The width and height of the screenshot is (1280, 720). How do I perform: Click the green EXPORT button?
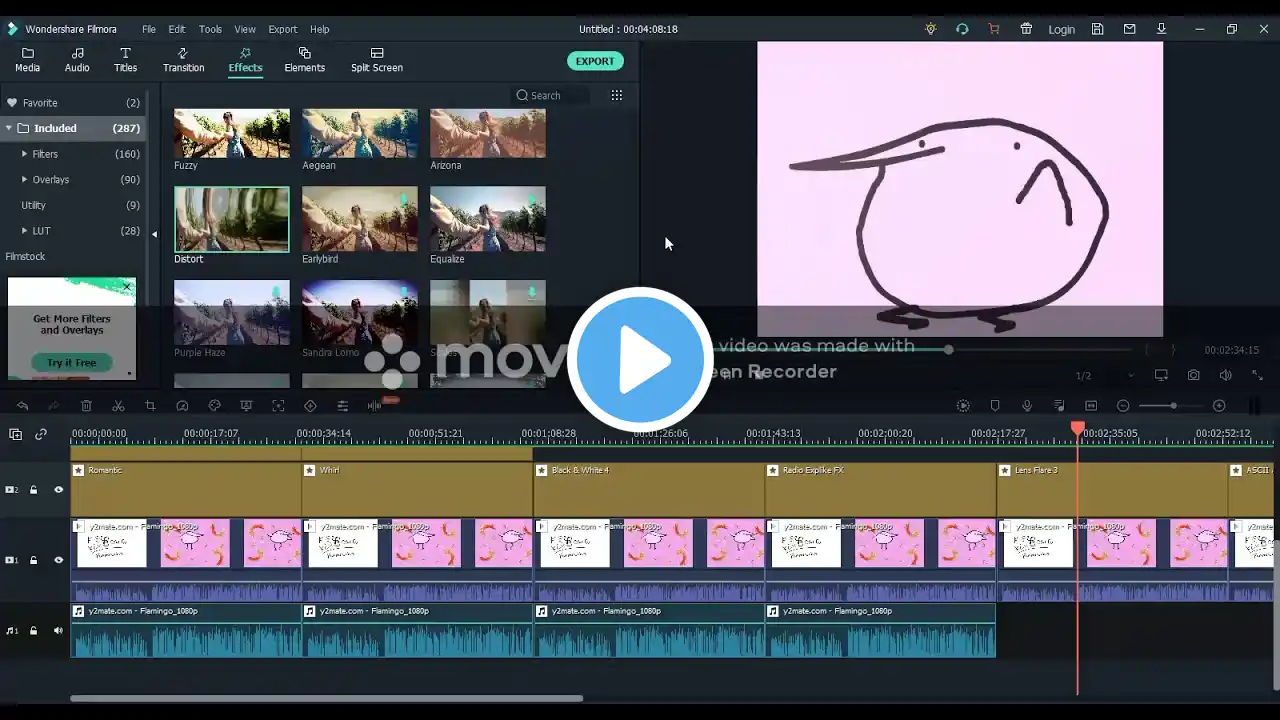pyautogui.click(x=595, y=61)
